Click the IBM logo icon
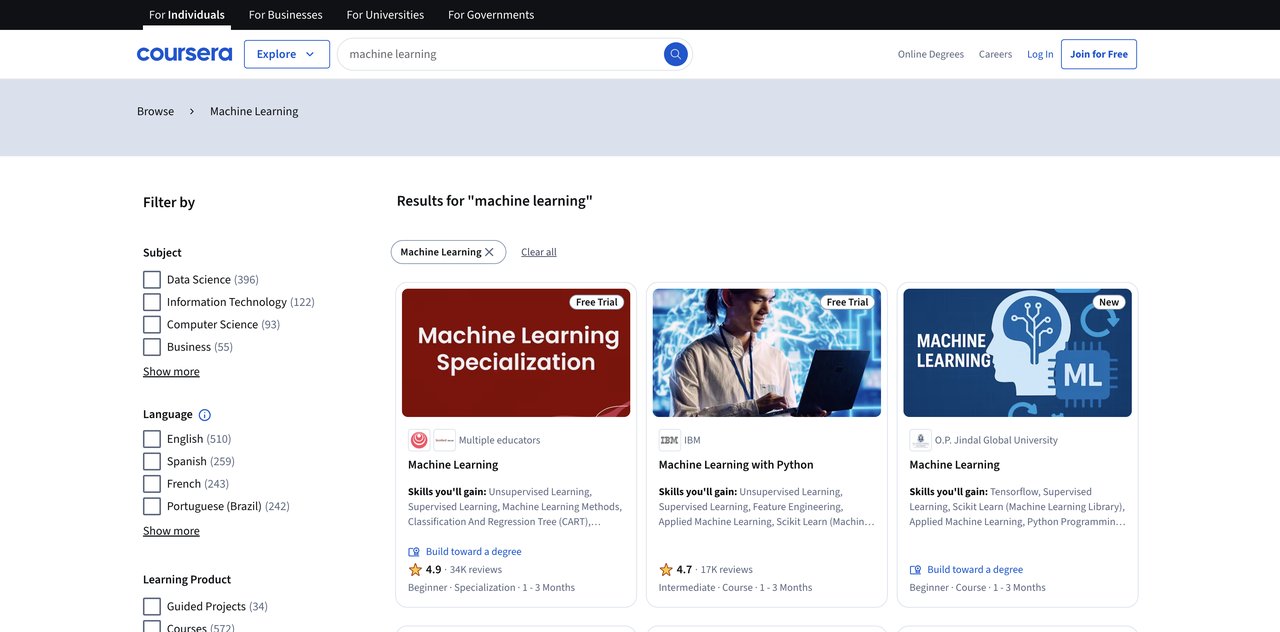 pos(670,440)
